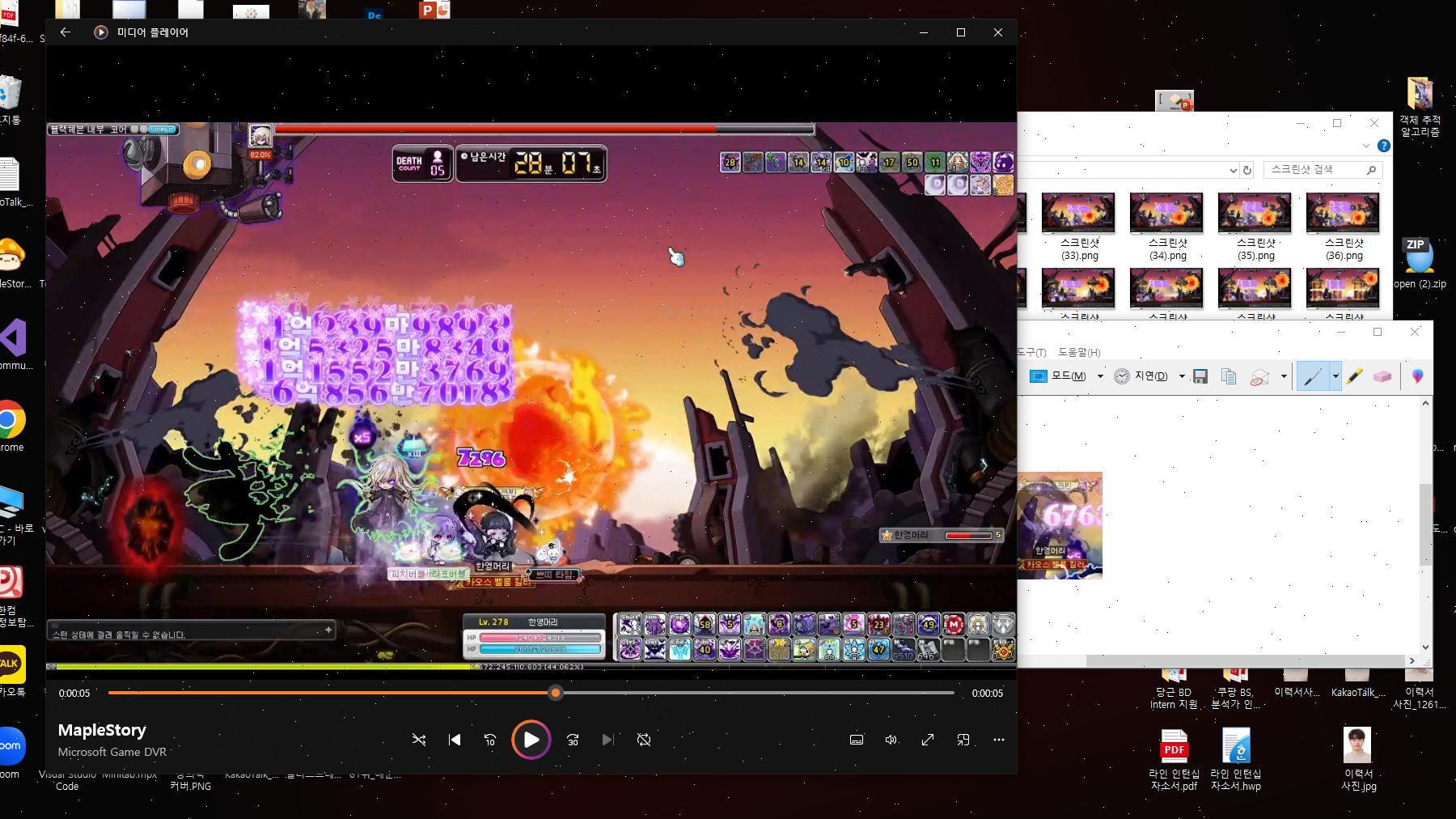Click the Snipping Tool vertical scrollbar up arrow

(1426, 403)
